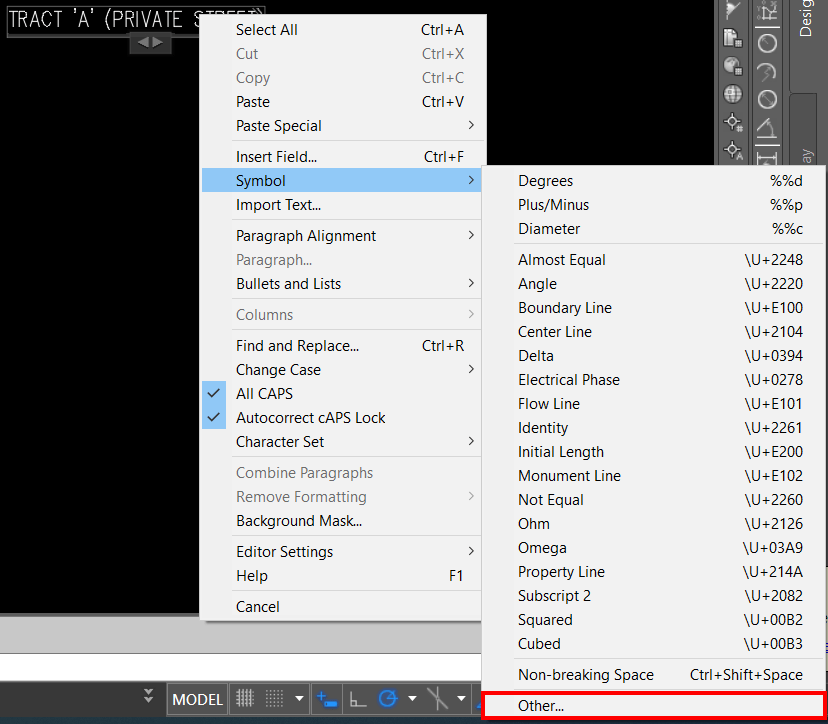Click the crosshair point with letter A icon

click(x=732, y=151)
